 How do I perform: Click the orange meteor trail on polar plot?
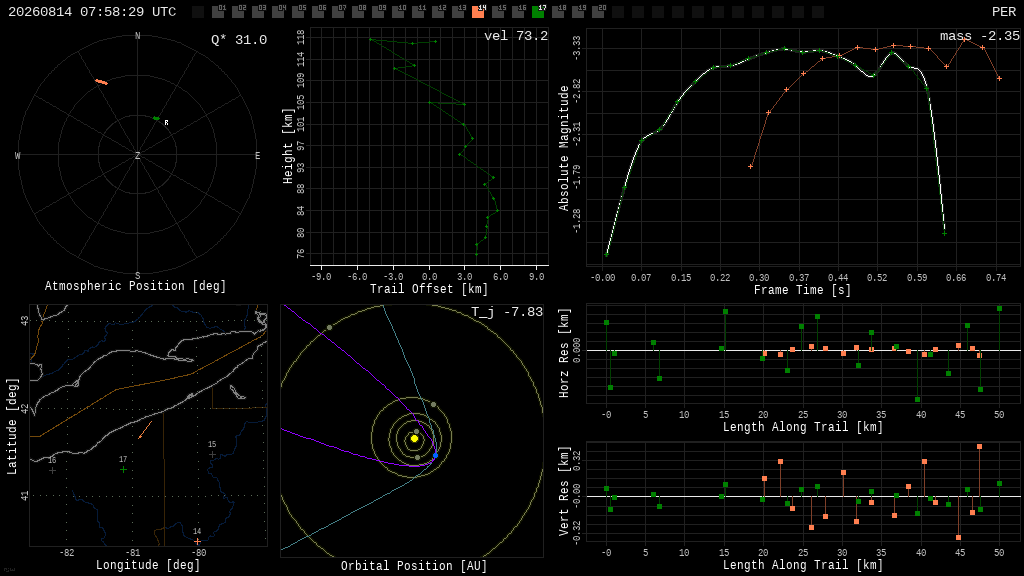[x=102, y=82]
